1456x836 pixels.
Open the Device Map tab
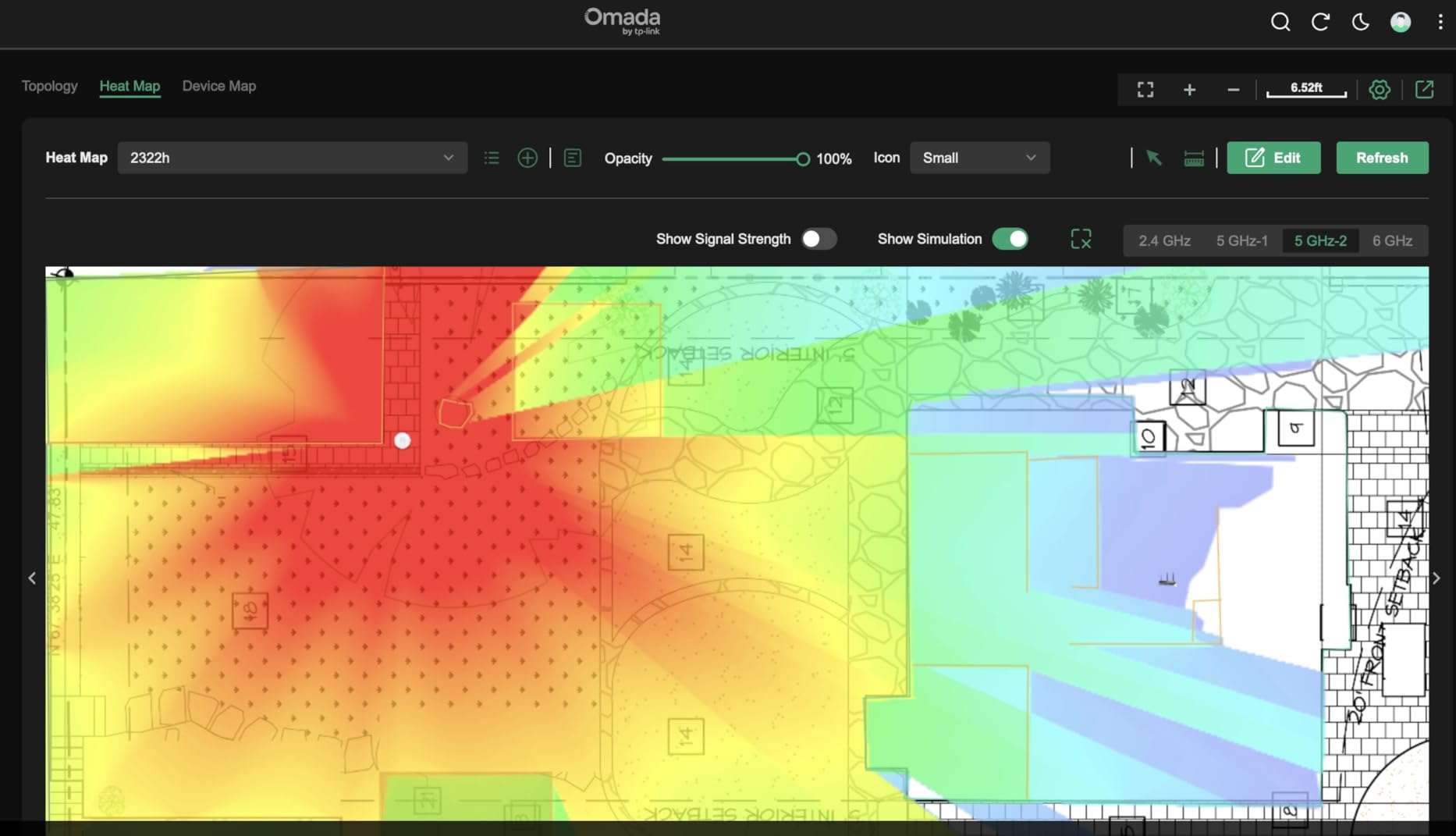pyautogui.click(x=218, y=86)
